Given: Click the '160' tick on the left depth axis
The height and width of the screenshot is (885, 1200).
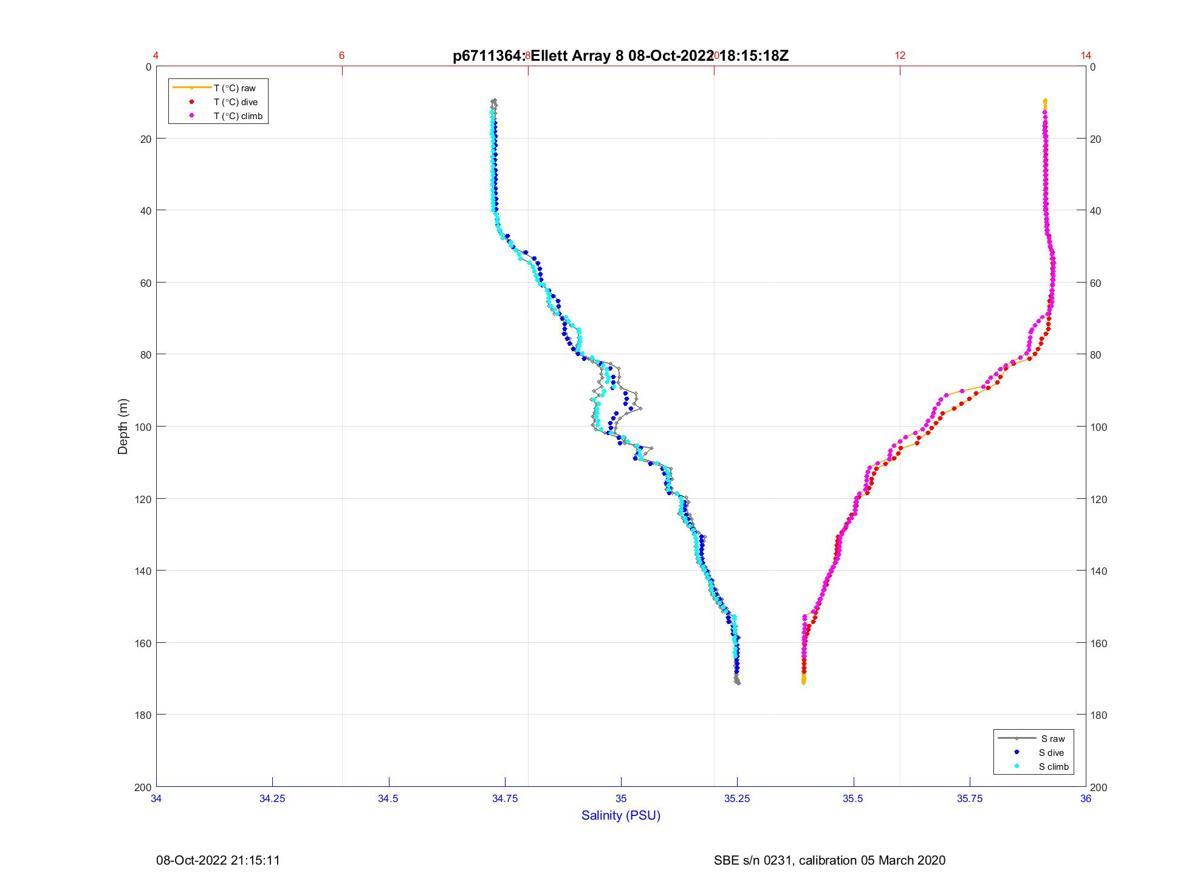Looking at the screenshot, I should (x=143, y=643).
